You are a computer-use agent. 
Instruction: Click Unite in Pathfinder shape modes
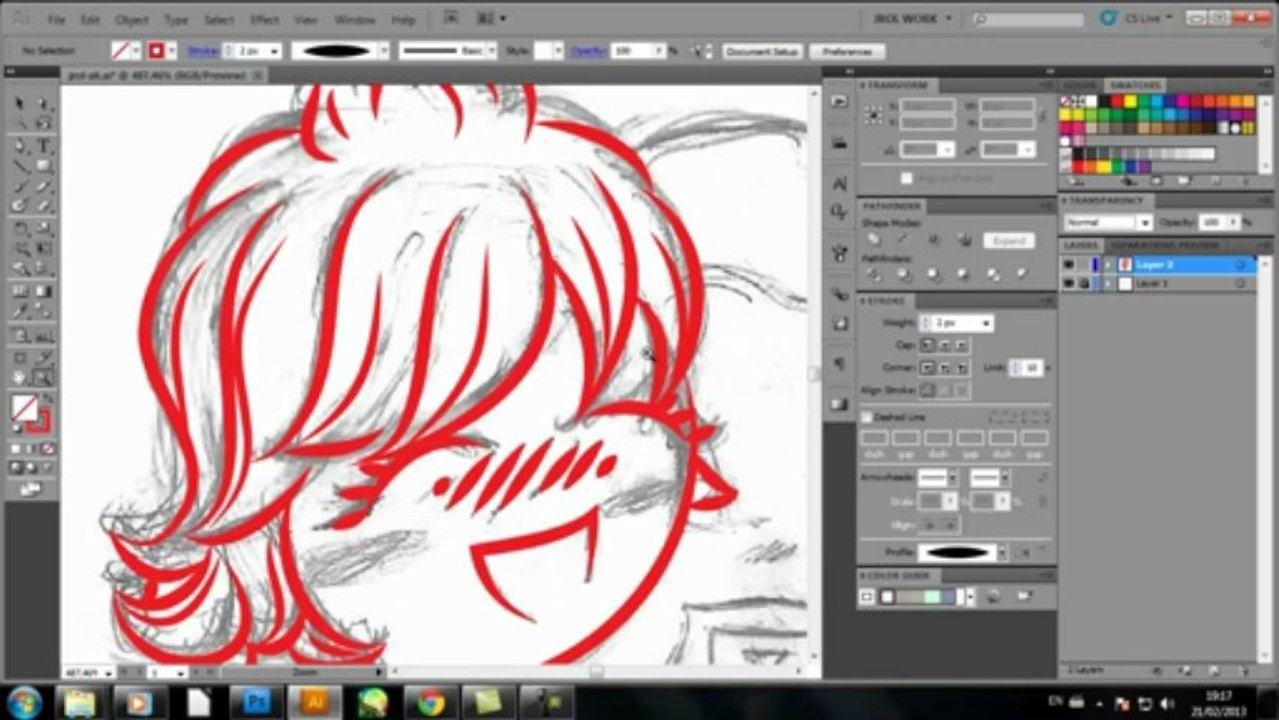click(873, 240)
